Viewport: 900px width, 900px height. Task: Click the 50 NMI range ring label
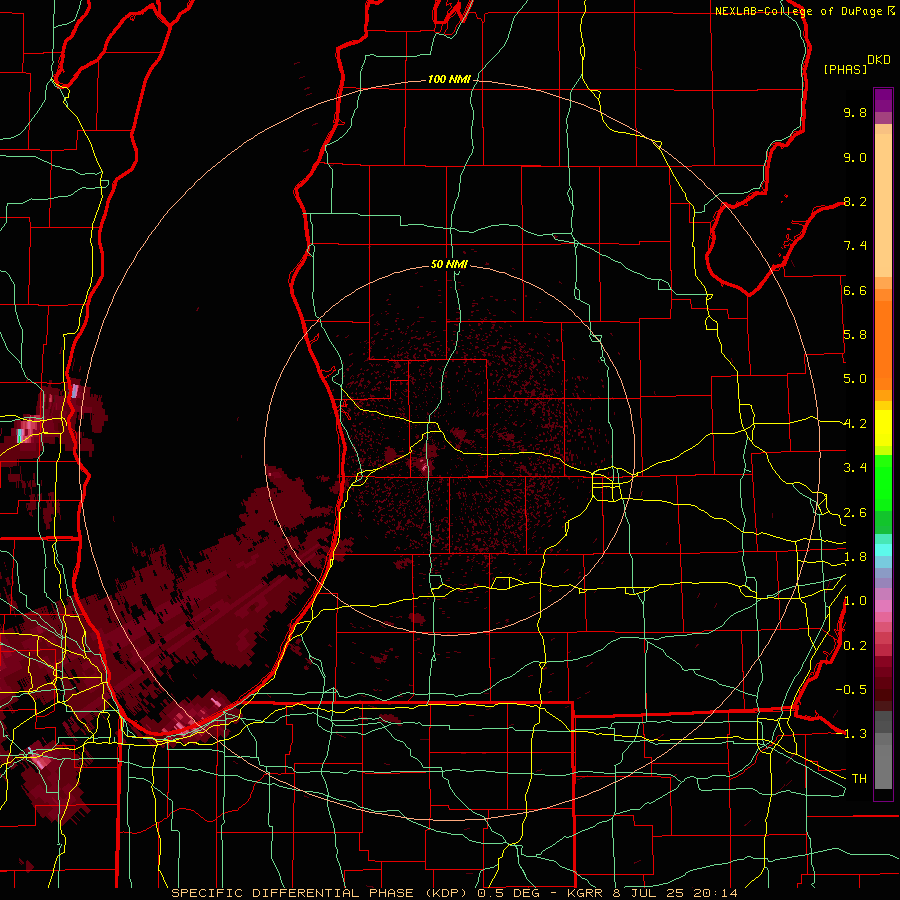tap(449, 265)
